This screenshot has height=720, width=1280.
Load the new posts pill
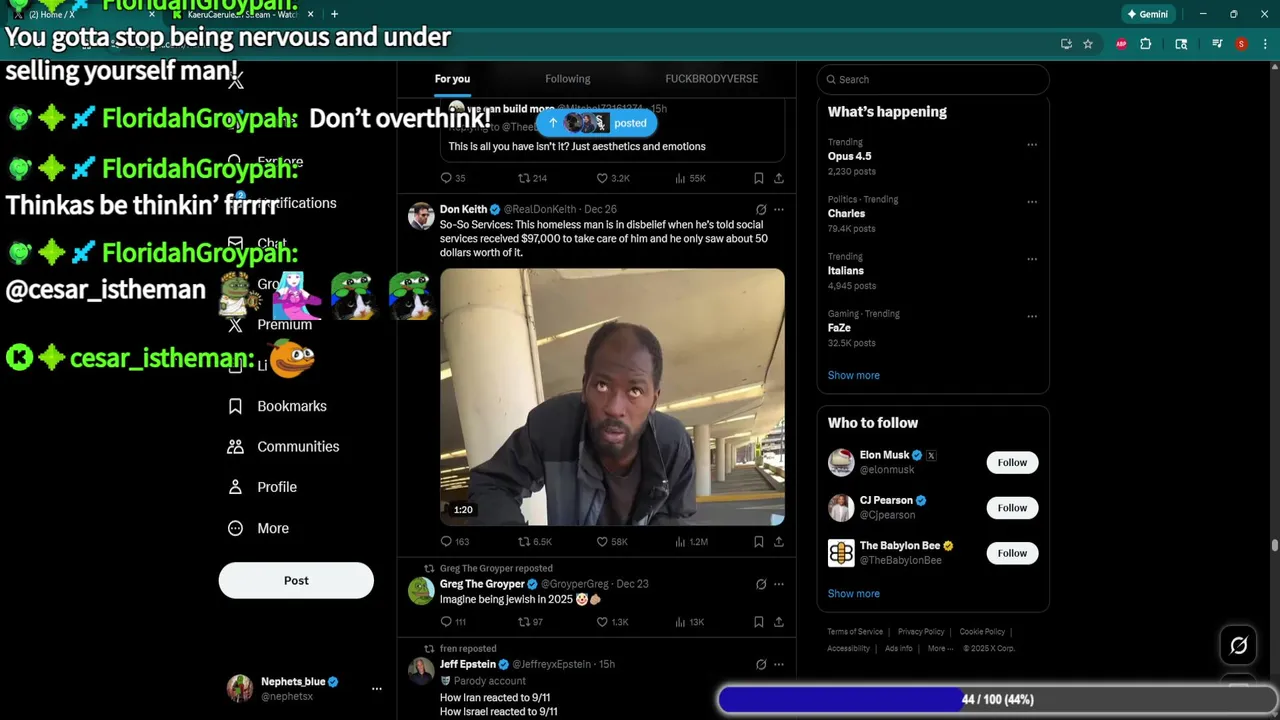click(596, 123)
